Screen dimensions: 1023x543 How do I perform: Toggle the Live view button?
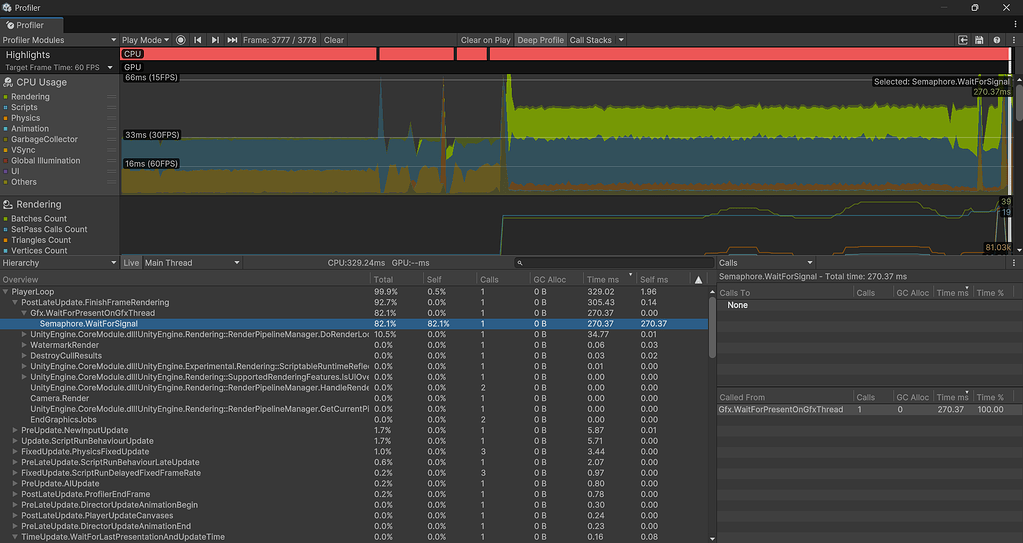pyautogui.click(x=131, y=263)
